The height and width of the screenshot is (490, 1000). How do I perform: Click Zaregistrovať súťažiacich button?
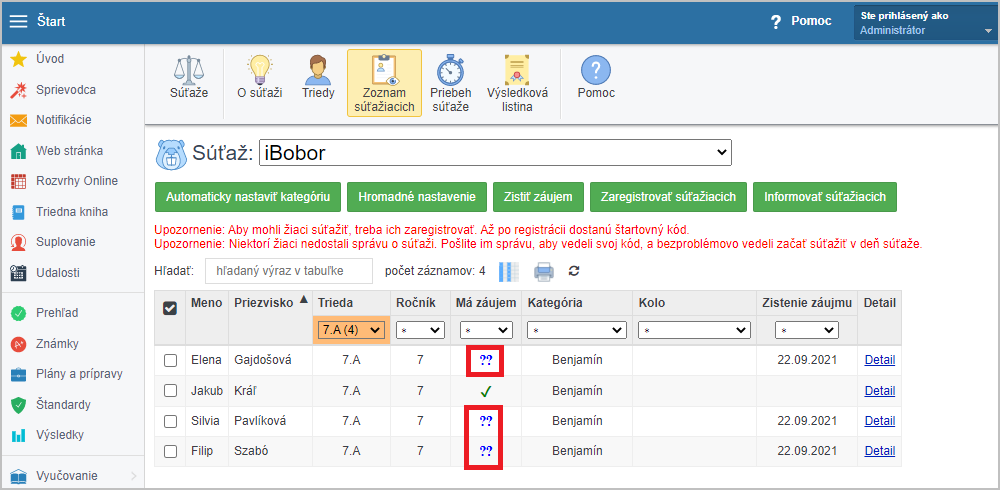click(669, 197)
